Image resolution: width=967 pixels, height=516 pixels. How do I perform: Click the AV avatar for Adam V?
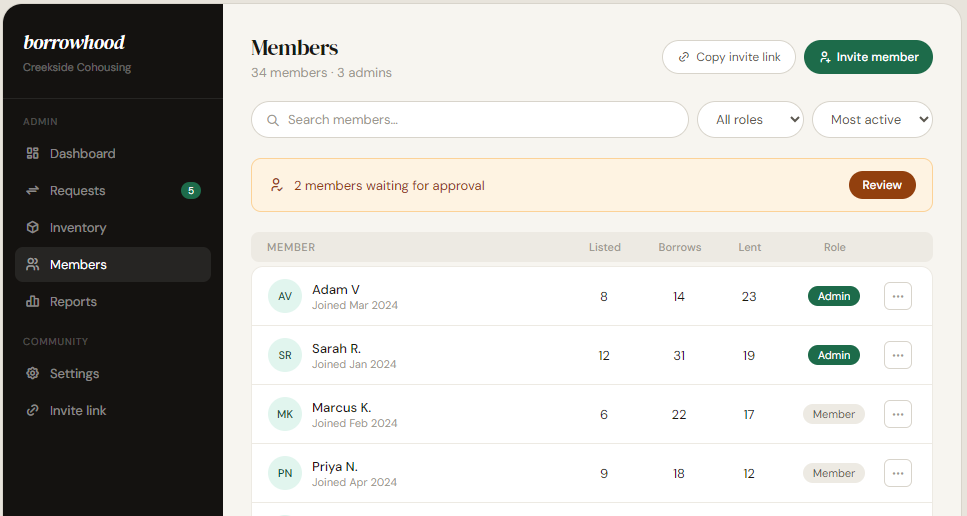[285, 297]
